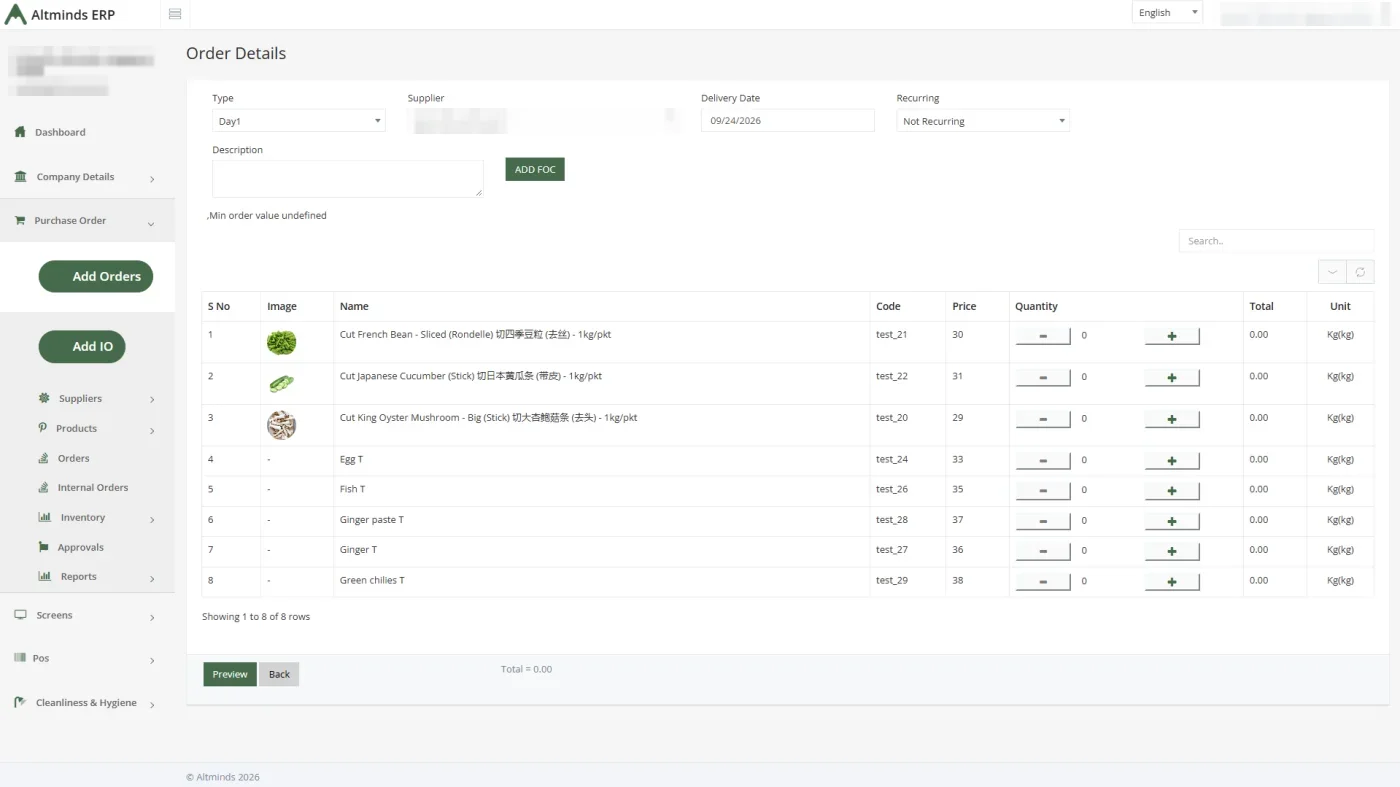Screen dimensions: 1400x787
Task: Open the Type dropdown showing Day1
Action: pyautogui.click(x=299, y=121)
